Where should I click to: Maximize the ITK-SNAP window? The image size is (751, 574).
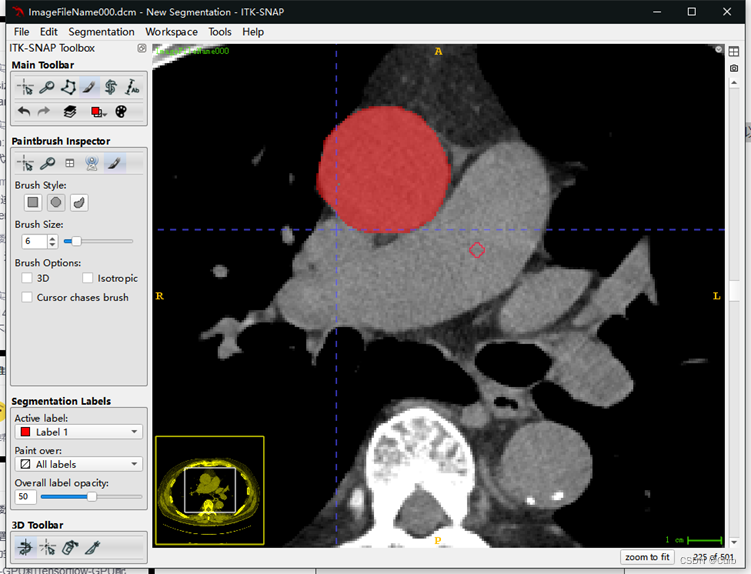point(692,11)
